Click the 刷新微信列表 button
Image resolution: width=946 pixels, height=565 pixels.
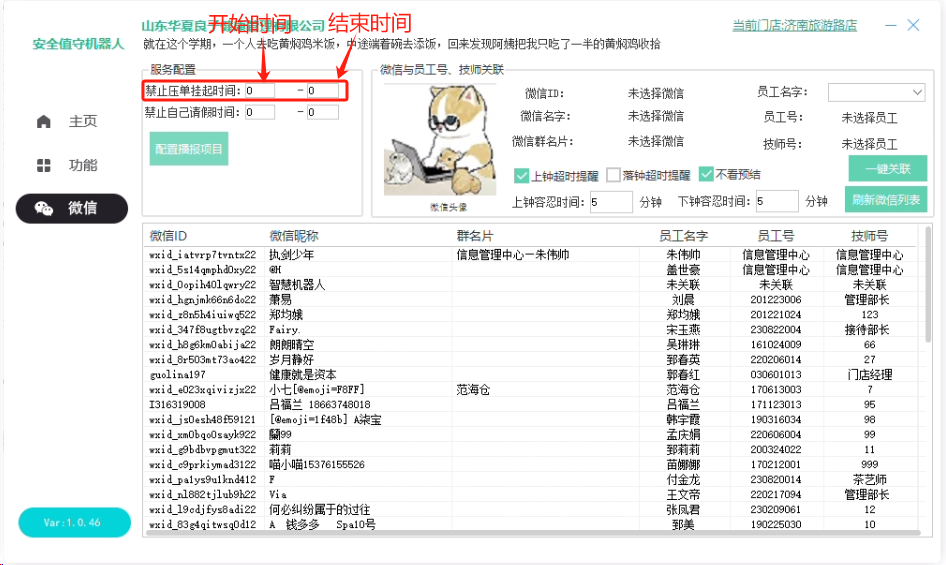pyautogui.click(x=886, y=199)
